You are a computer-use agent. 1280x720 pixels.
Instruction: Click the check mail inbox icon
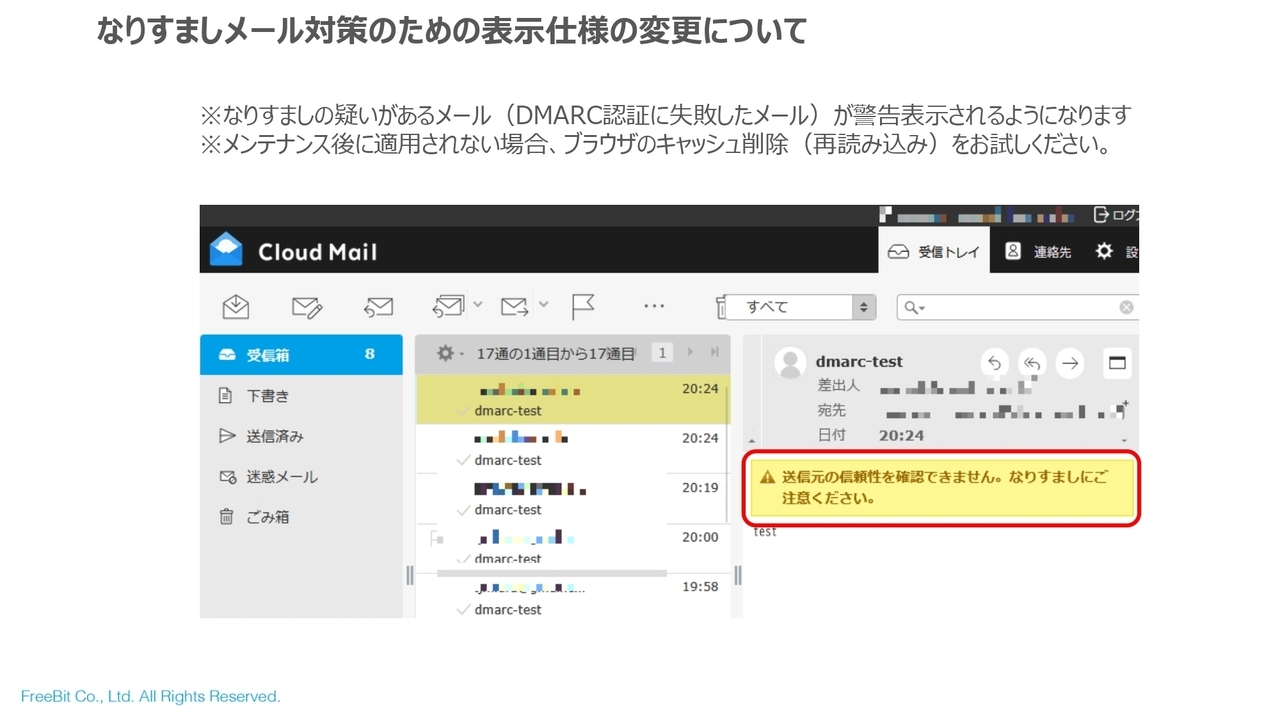pos(236,307)
